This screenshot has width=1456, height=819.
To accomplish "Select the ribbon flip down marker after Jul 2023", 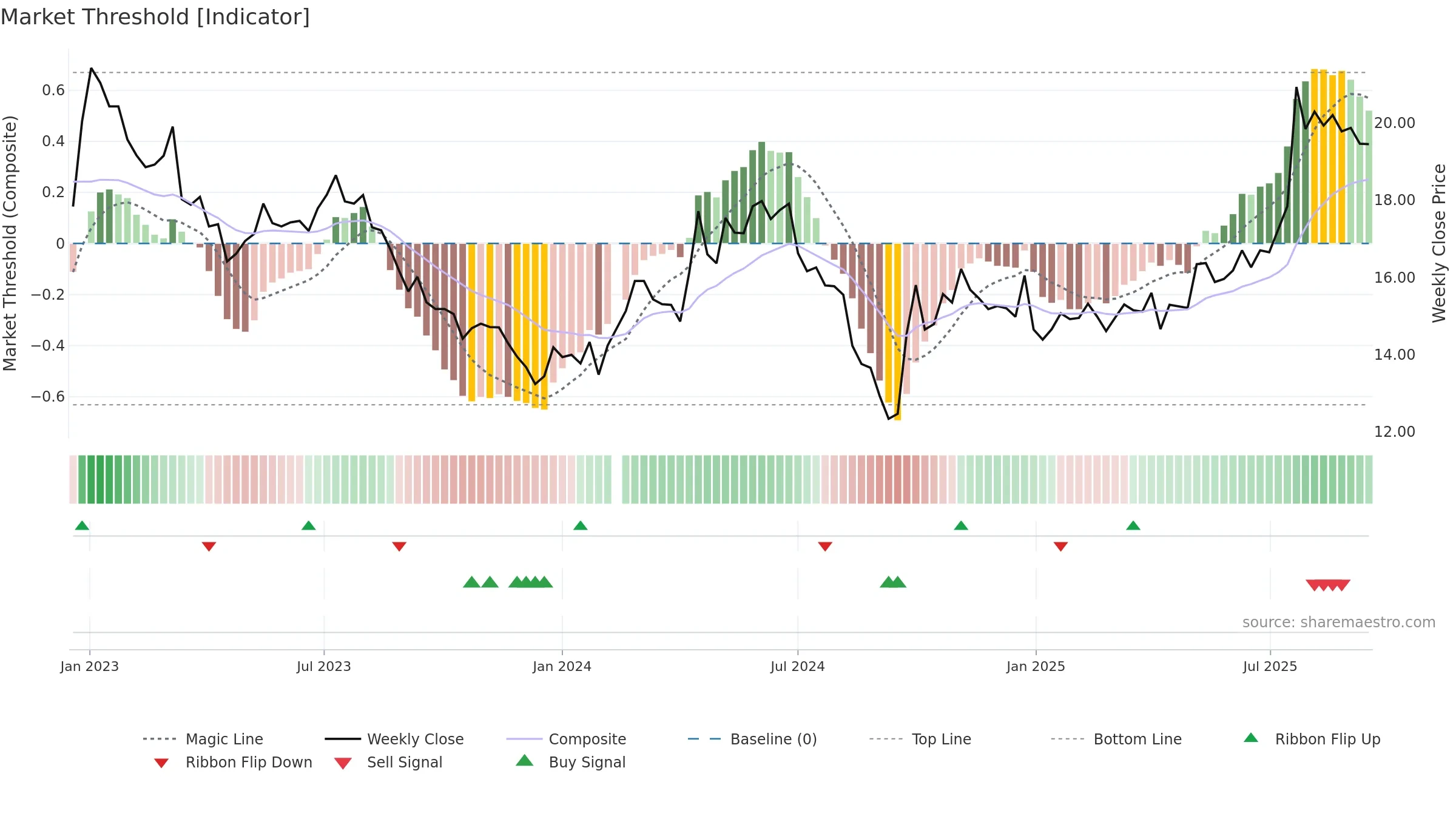I will (x=399, y=546).
